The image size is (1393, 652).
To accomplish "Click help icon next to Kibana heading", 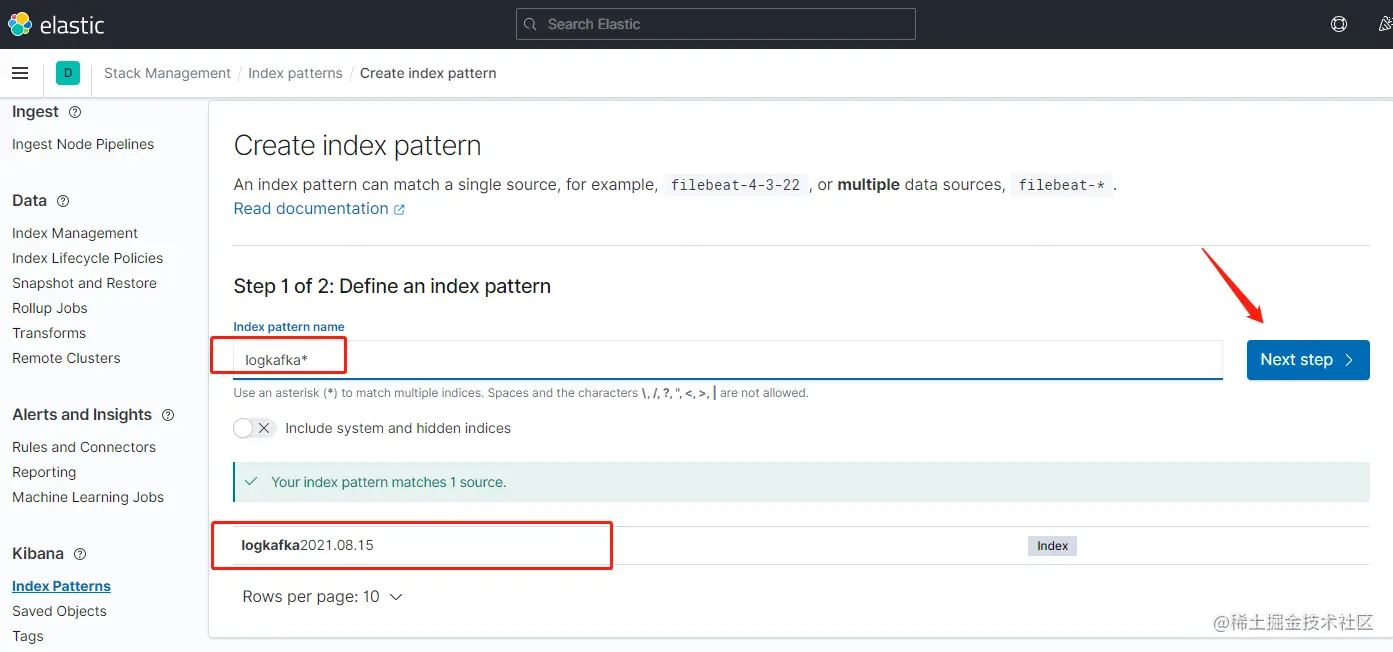I will (80, 554).
